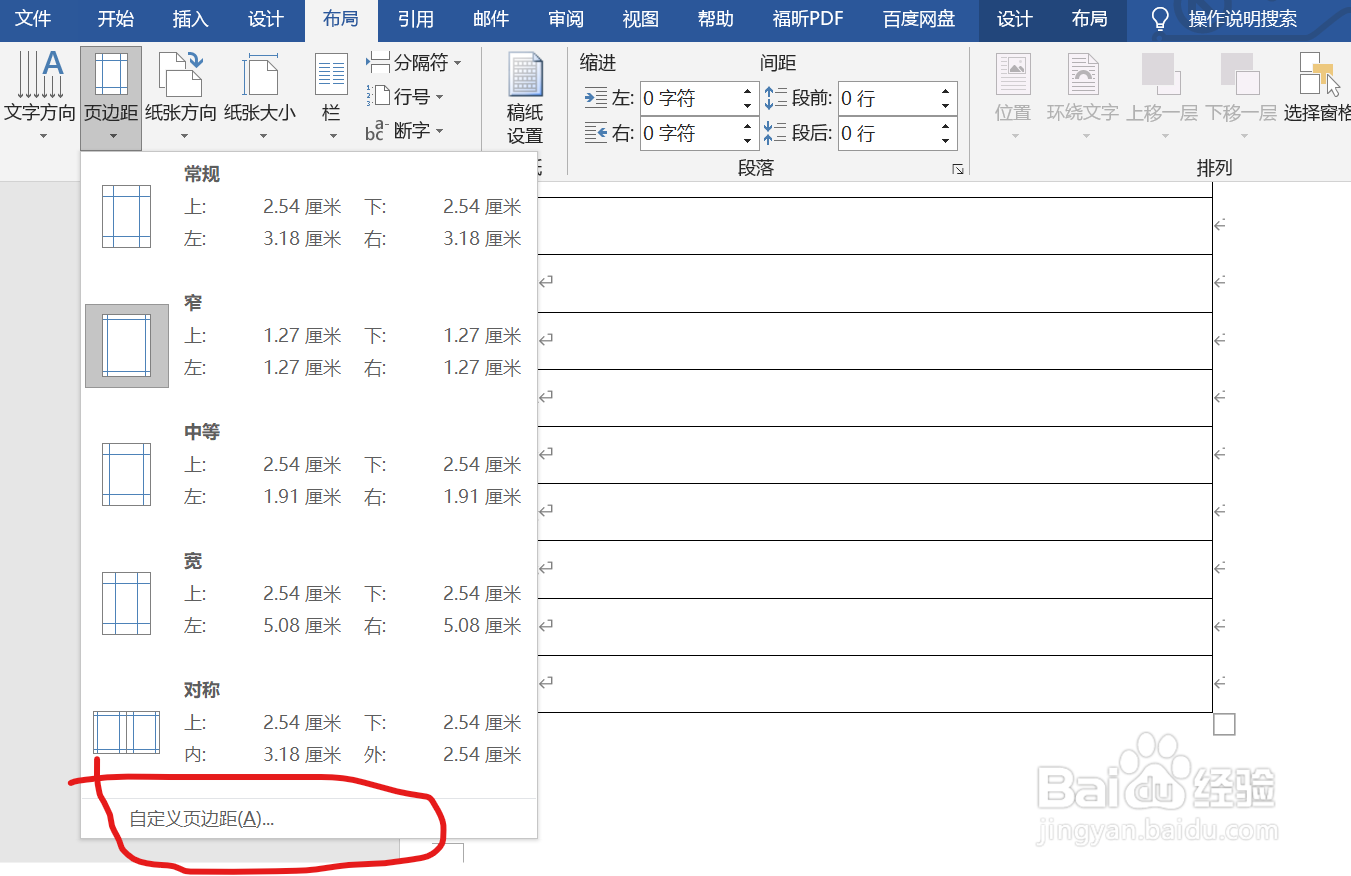Image resolution: width=1351 pixels, height=876 pixels.
Task: Open the 选择窗格 selection pane
Action: 1317,88
